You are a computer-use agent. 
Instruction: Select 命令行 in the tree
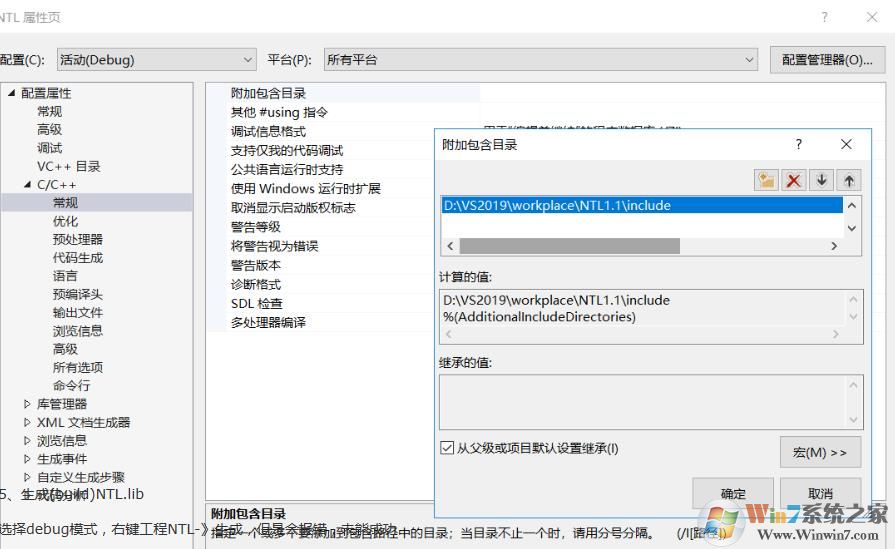71,385
